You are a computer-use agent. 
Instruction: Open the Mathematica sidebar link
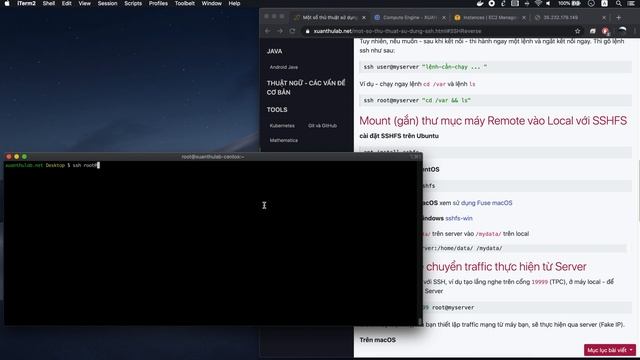click(284, 140)
